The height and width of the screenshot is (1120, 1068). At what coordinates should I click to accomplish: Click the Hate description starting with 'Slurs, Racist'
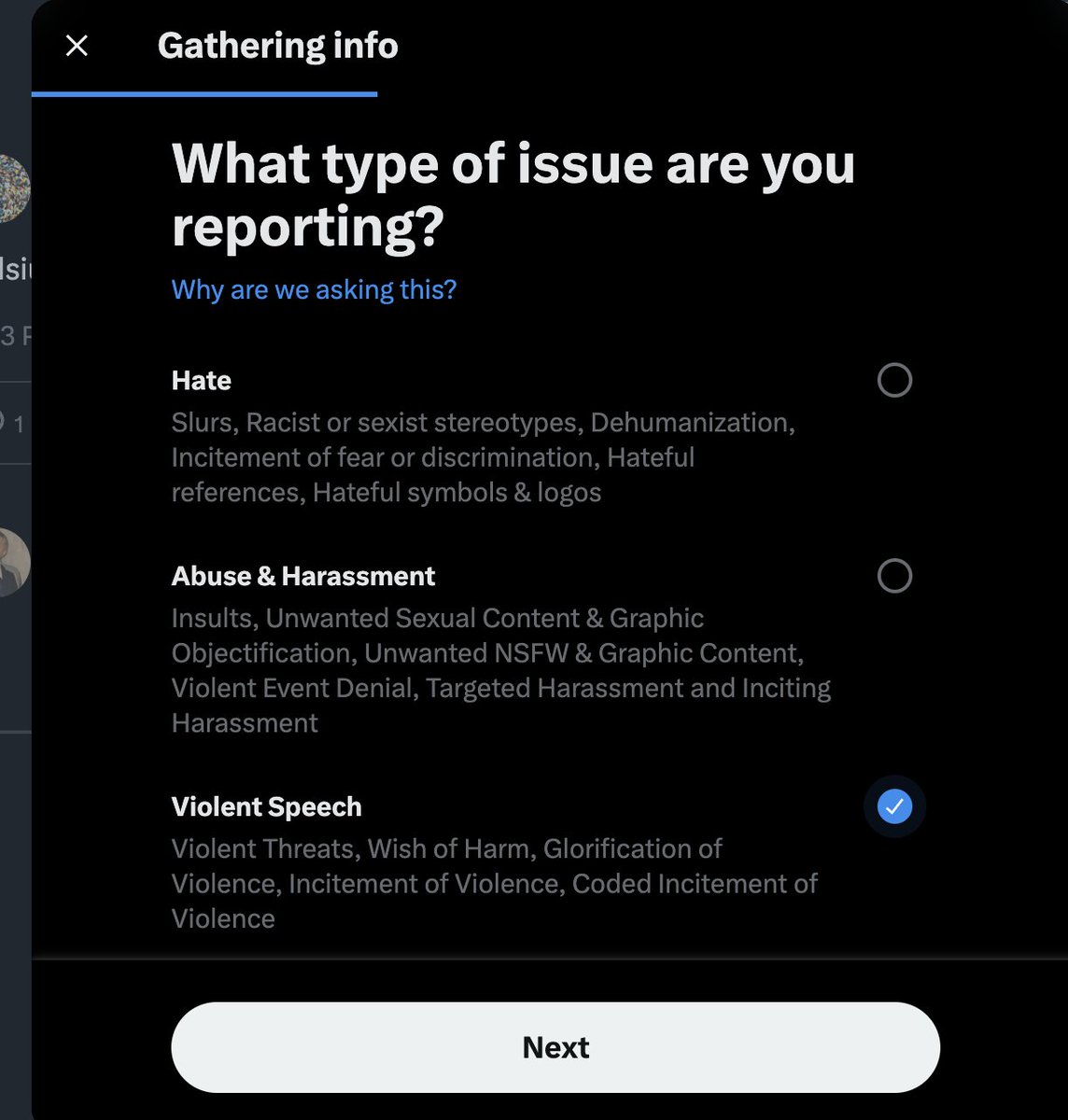click(x=483, y=457)
